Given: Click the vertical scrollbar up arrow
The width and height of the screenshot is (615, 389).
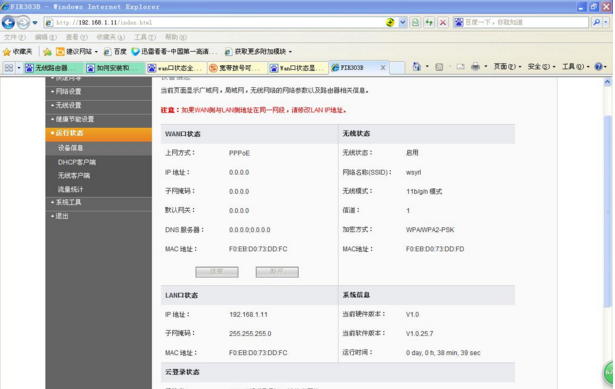Looking at the screenshot, I should coord(607,82).
